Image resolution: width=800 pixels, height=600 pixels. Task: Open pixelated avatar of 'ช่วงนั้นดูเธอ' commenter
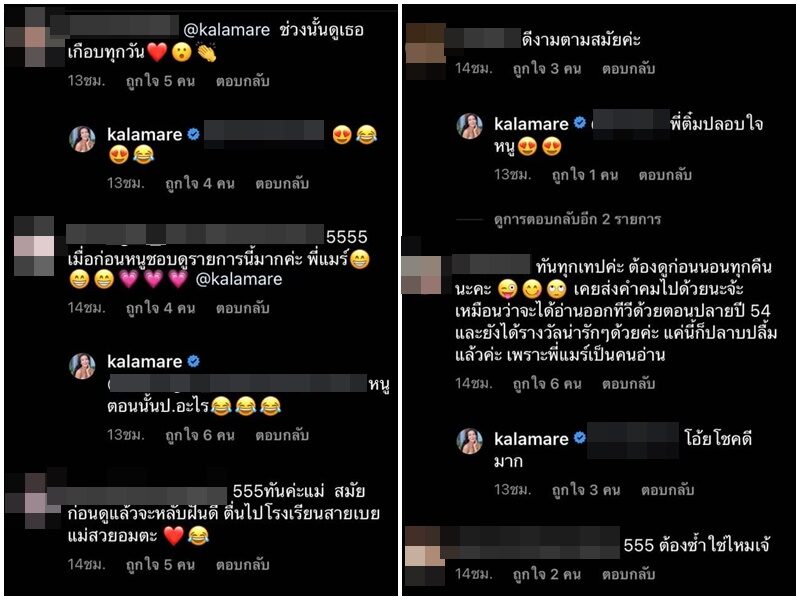pyautogui.click(x=35, y=38)
